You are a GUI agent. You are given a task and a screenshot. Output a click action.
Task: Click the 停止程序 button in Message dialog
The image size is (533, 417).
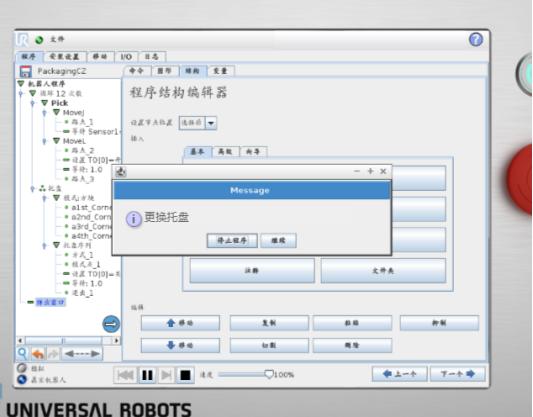pyautogui.click(x=232, y=241)
